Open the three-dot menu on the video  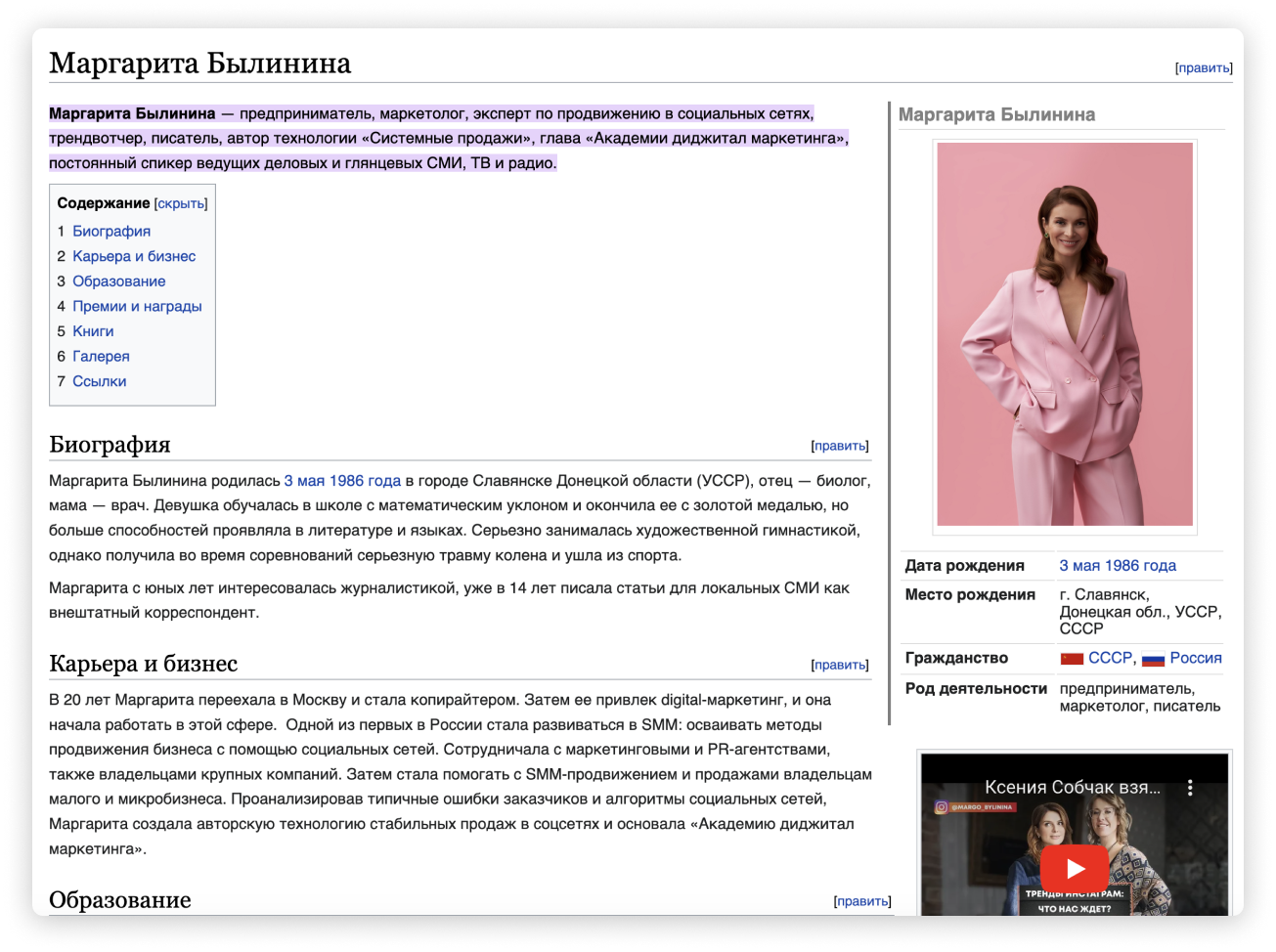coord(1190,787)
